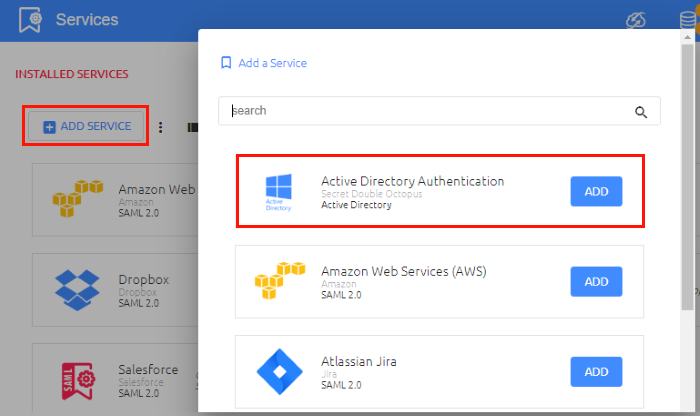This screenshot has width=700, height=416.
Task: Open the cloud sync icon in header
Action: [636, 20]
